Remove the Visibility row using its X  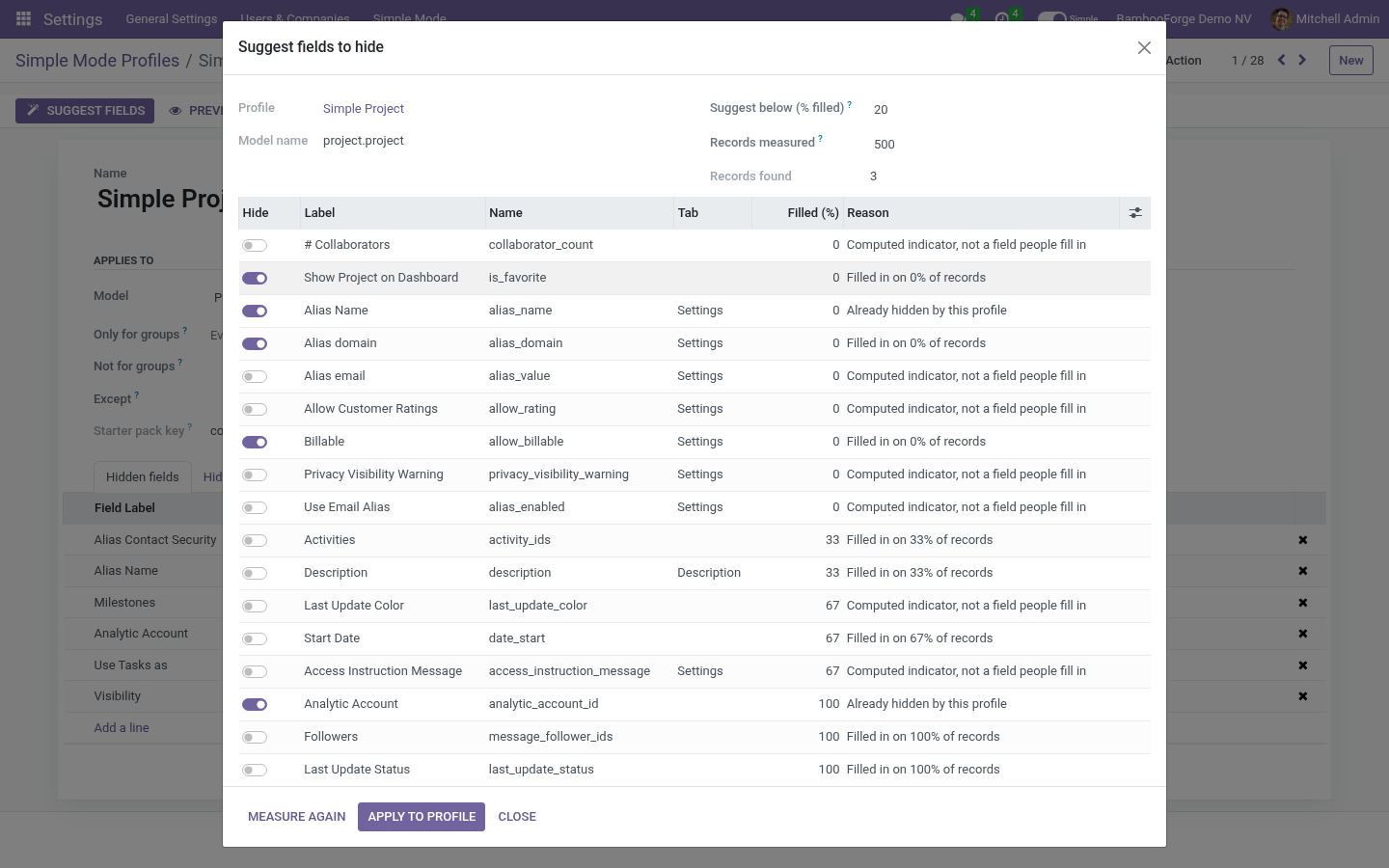coord(1302,696)
